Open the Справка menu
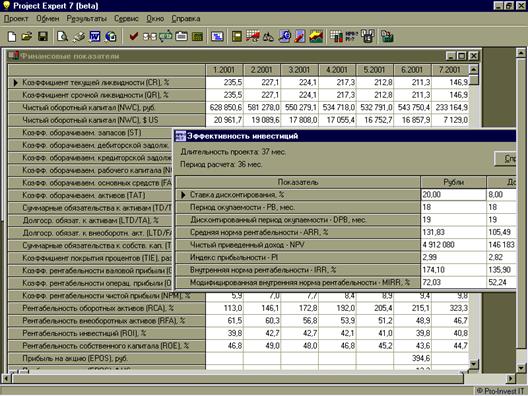This screenshot has height=396, width=528. point(186,19)
